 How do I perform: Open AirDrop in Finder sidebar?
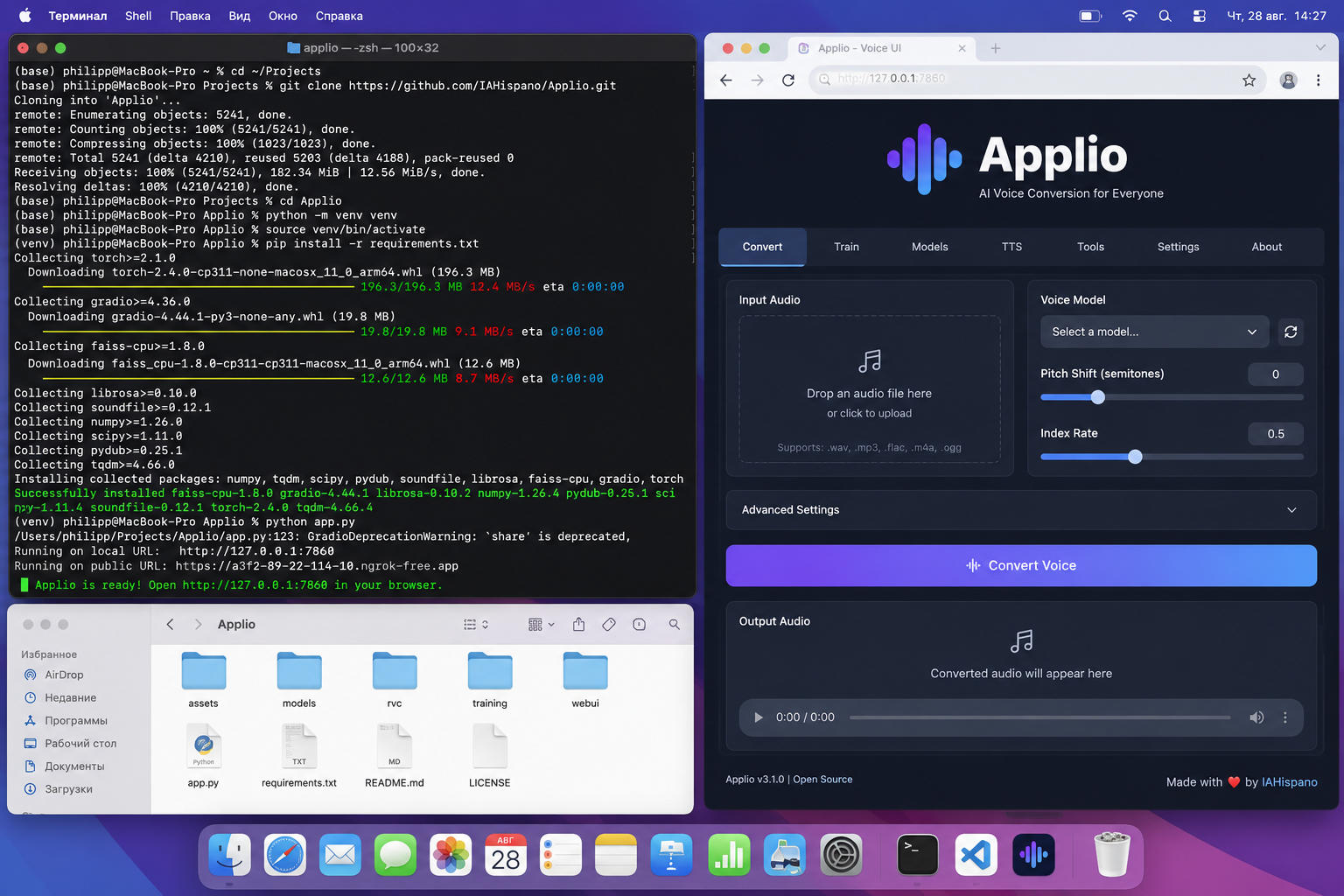[x=64, y=675]
